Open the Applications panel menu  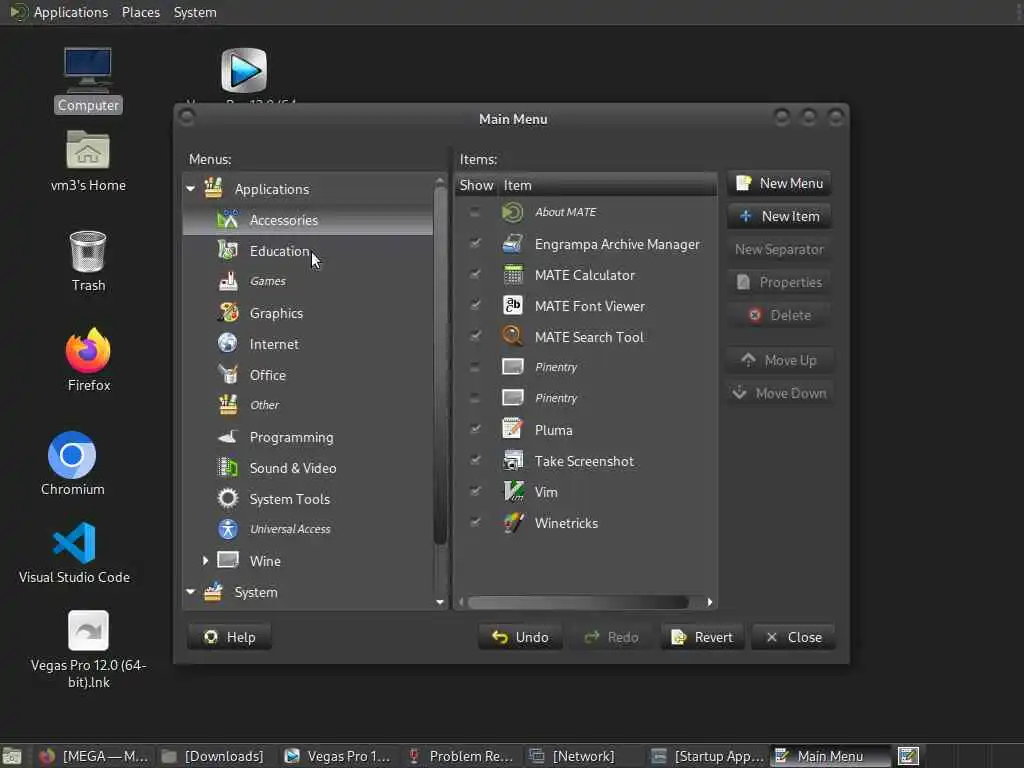tap(71, 12)
